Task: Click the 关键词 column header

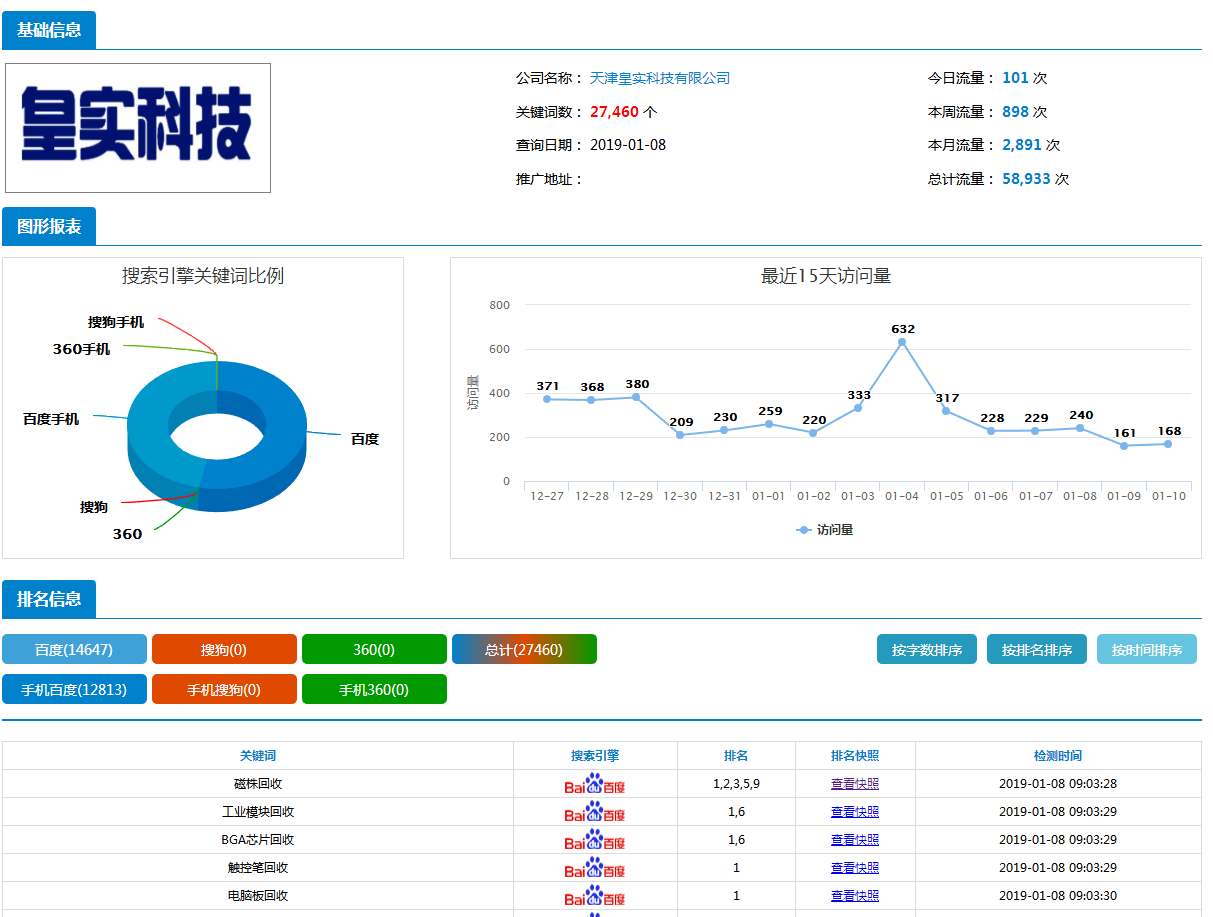Action: pyautogui.click(x=258, y=756)
